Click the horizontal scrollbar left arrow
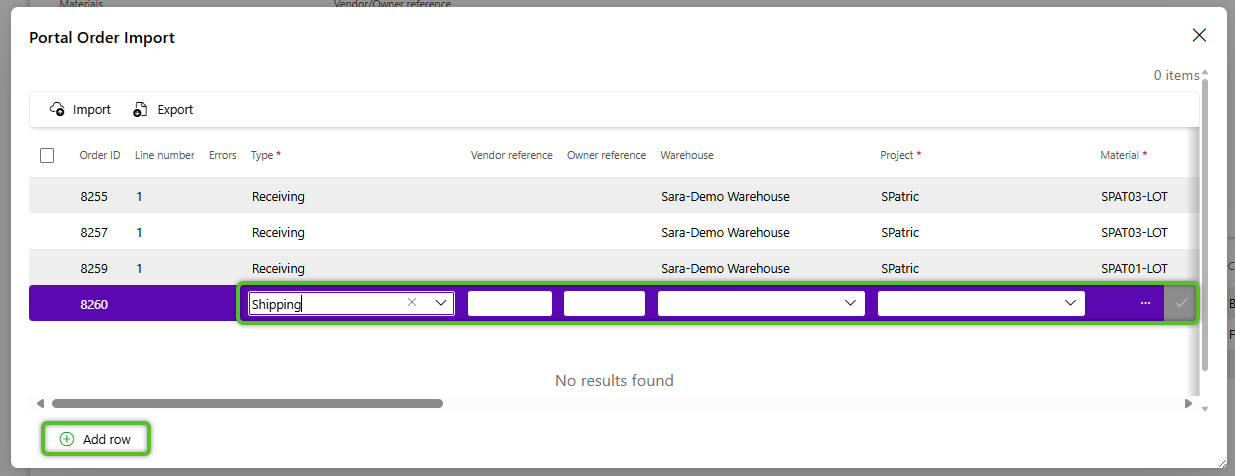The height and width of the screenshot is (476, 1235). pyautogui.click(x=41, y=404)
